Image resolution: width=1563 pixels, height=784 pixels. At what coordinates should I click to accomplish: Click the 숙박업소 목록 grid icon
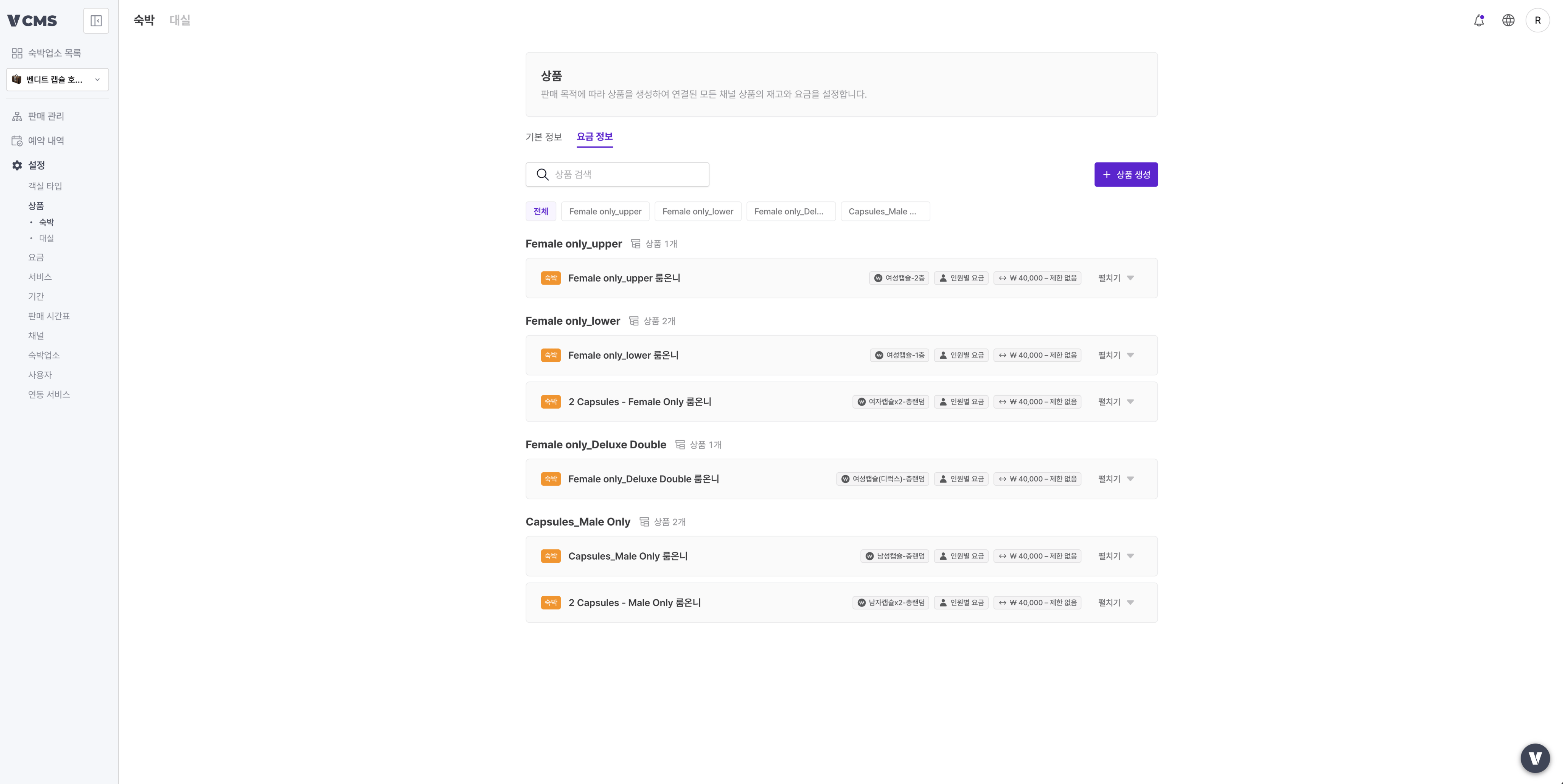[x=17, y=53]
